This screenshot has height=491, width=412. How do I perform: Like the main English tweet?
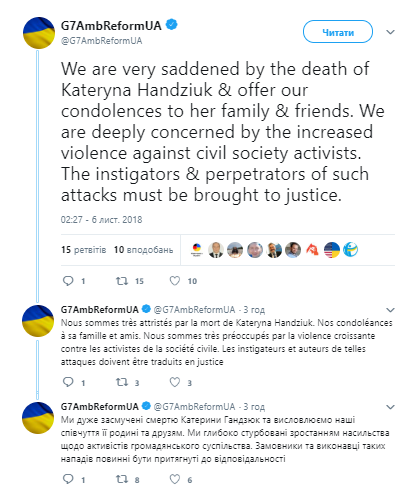tap(175, 281)
